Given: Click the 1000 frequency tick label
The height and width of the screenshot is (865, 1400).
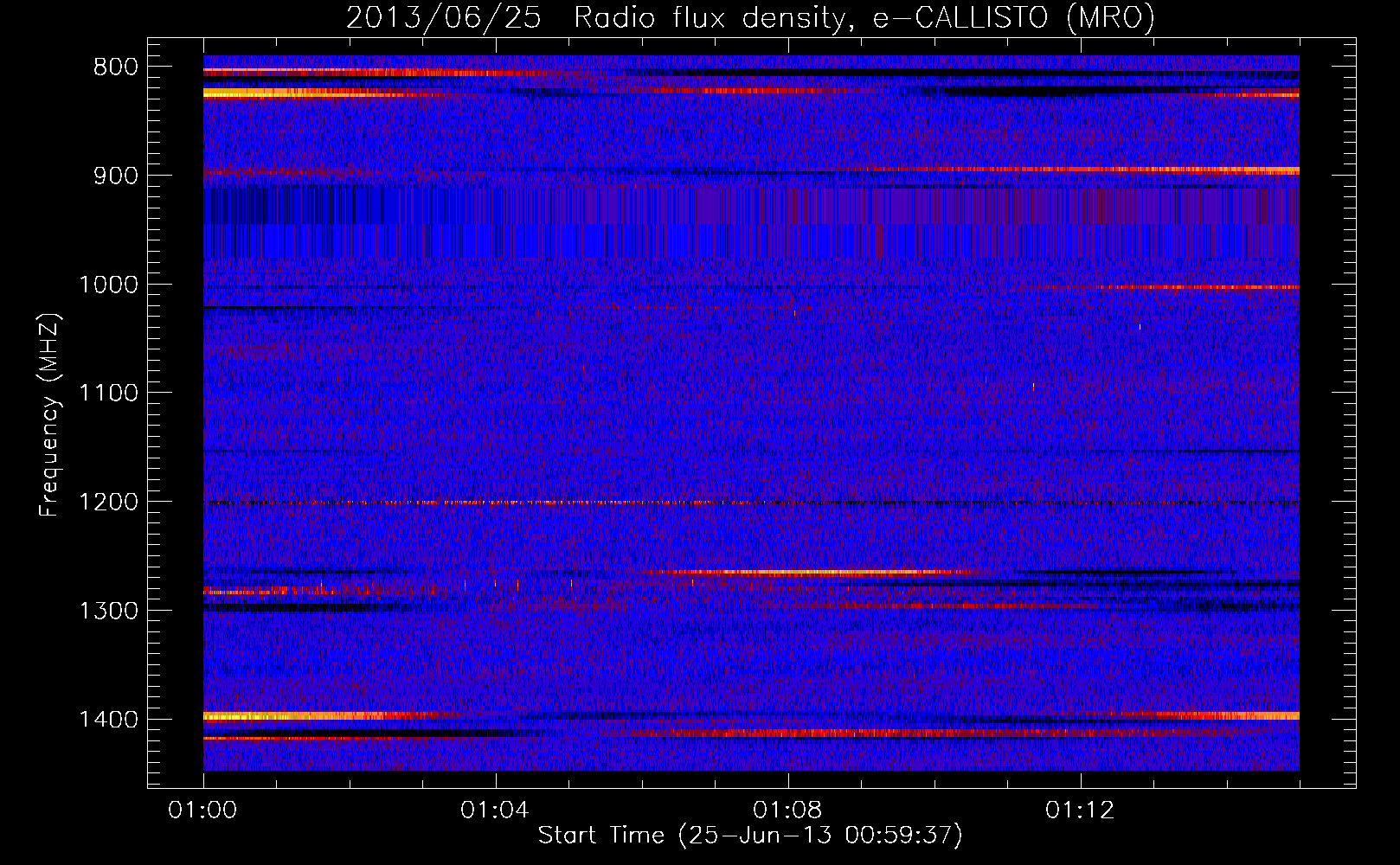Looking at the screenshot, I should (x=108, y=285).
